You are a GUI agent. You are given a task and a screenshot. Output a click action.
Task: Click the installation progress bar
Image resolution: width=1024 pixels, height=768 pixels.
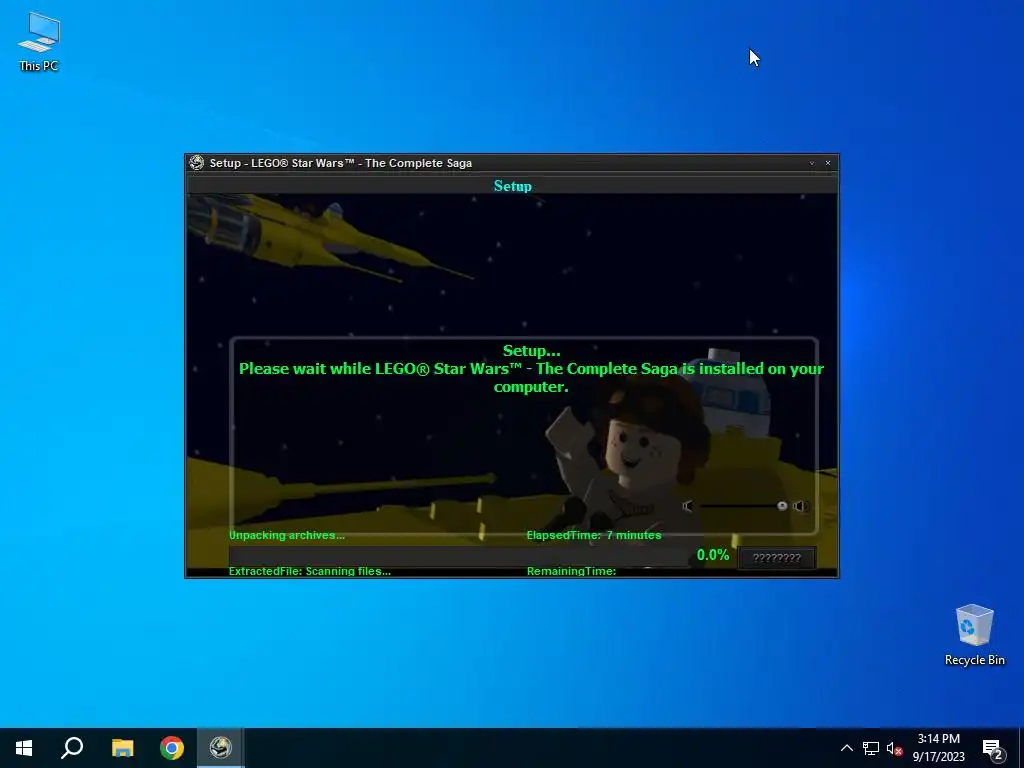[460, 555]
